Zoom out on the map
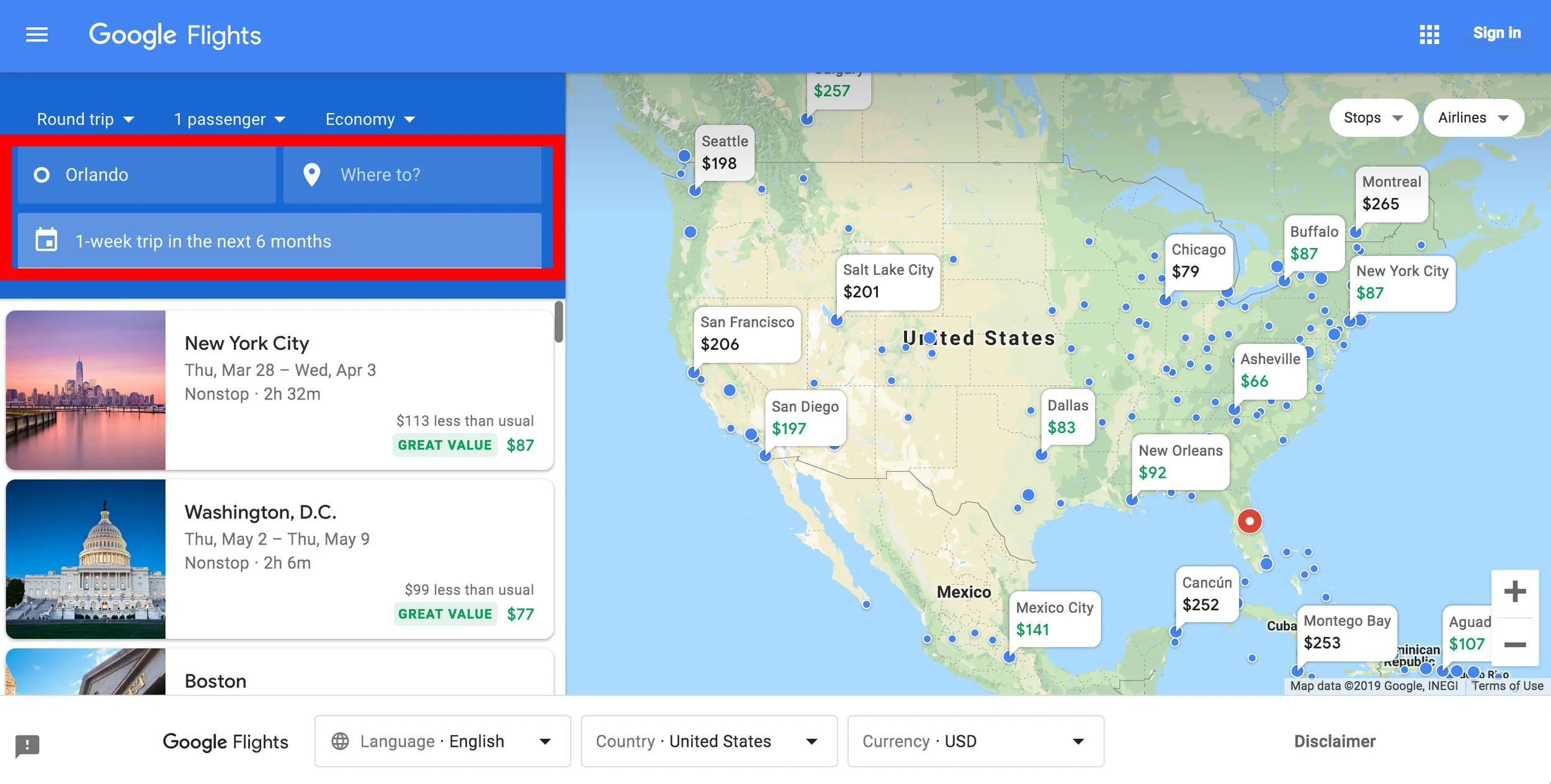This screenshot has height=784, width=1551. coord(1514,645)
